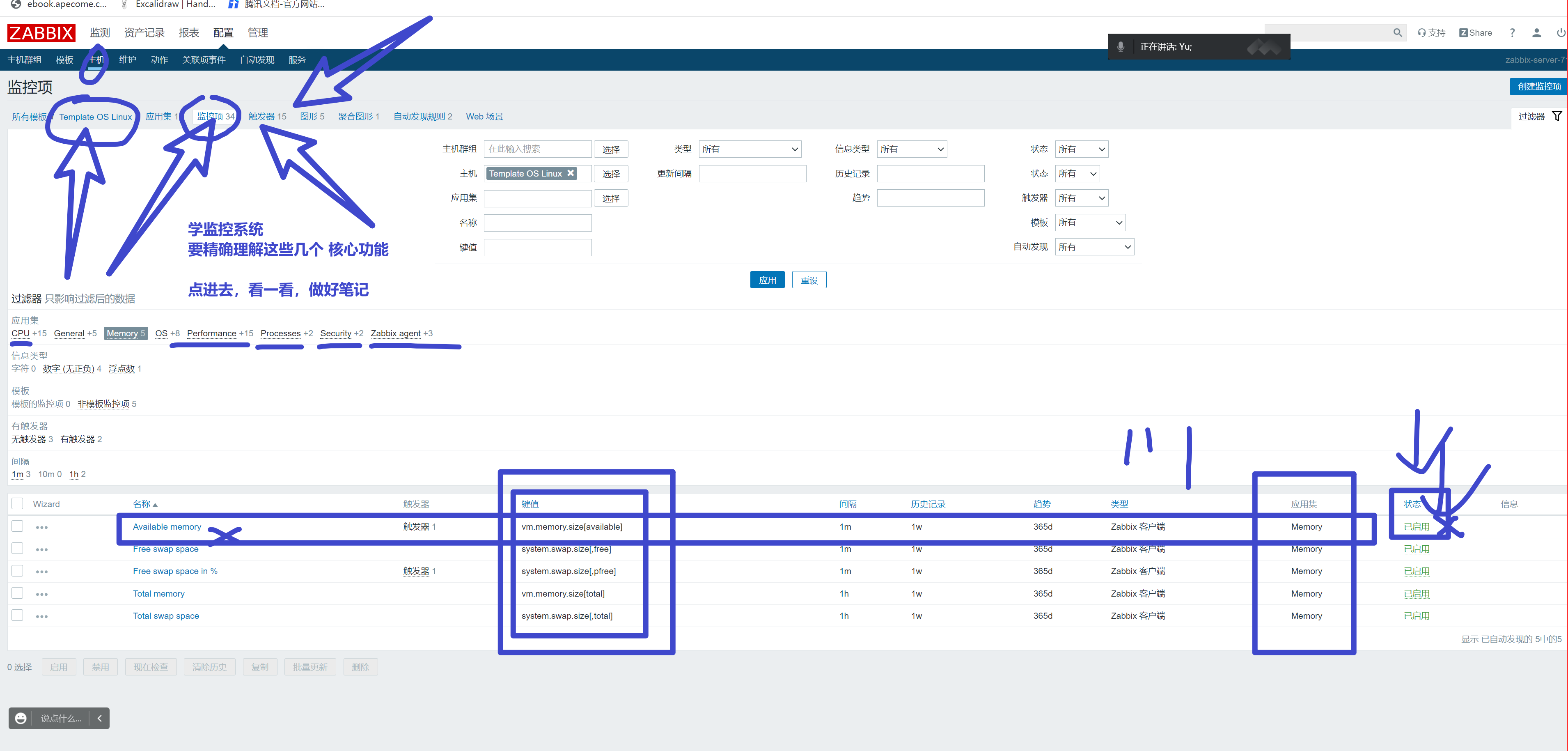Check the Available memory row checkbox
The width and height of the screenshot is (1568, 751).
tap(18, 526)
